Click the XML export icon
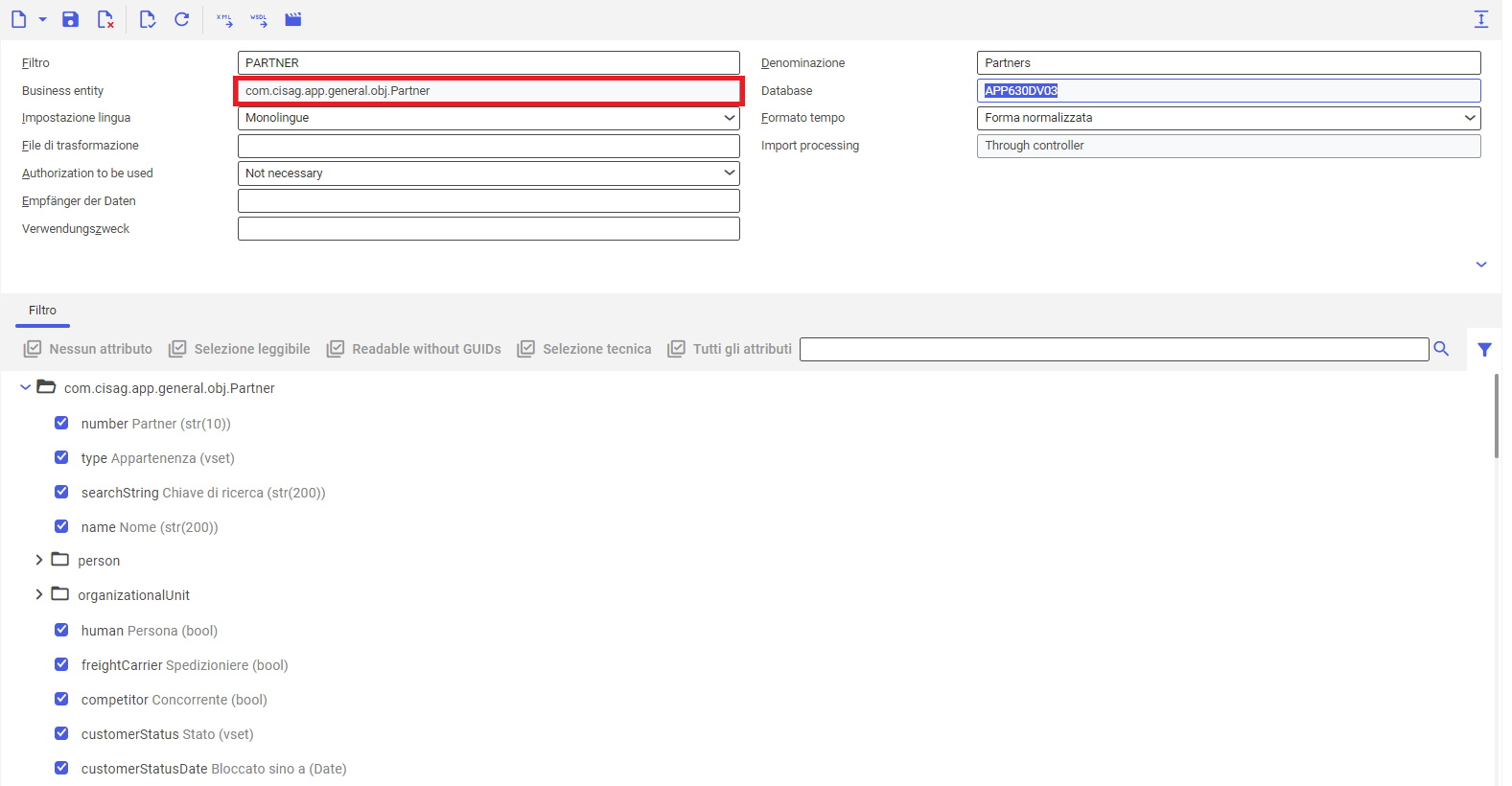 tap(224, 19)
